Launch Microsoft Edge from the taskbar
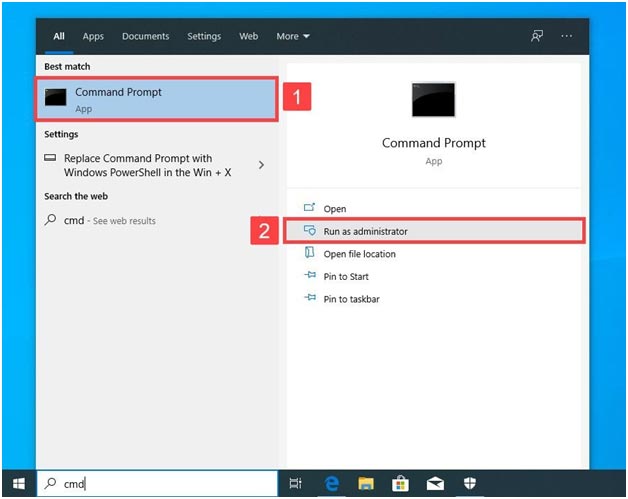Image resolution: width=628 pixels, height=499 pixels. pyautogui.click(x=332, y=484)
